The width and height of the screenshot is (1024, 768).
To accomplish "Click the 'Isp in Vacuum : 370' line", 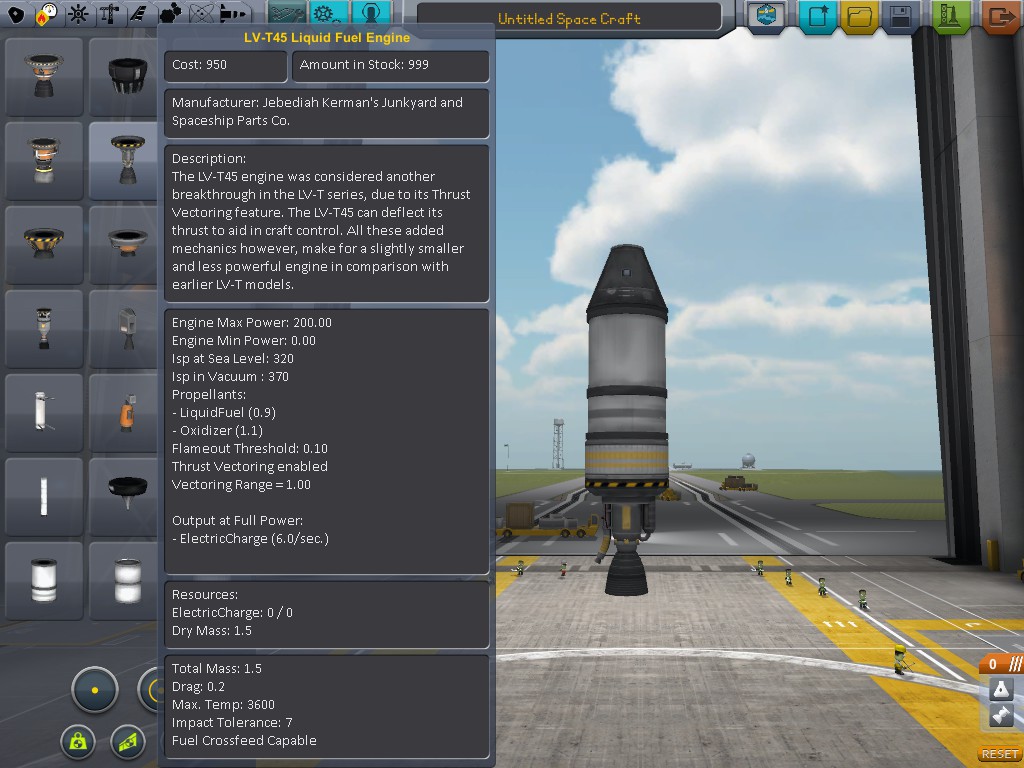I will point(230,377).
